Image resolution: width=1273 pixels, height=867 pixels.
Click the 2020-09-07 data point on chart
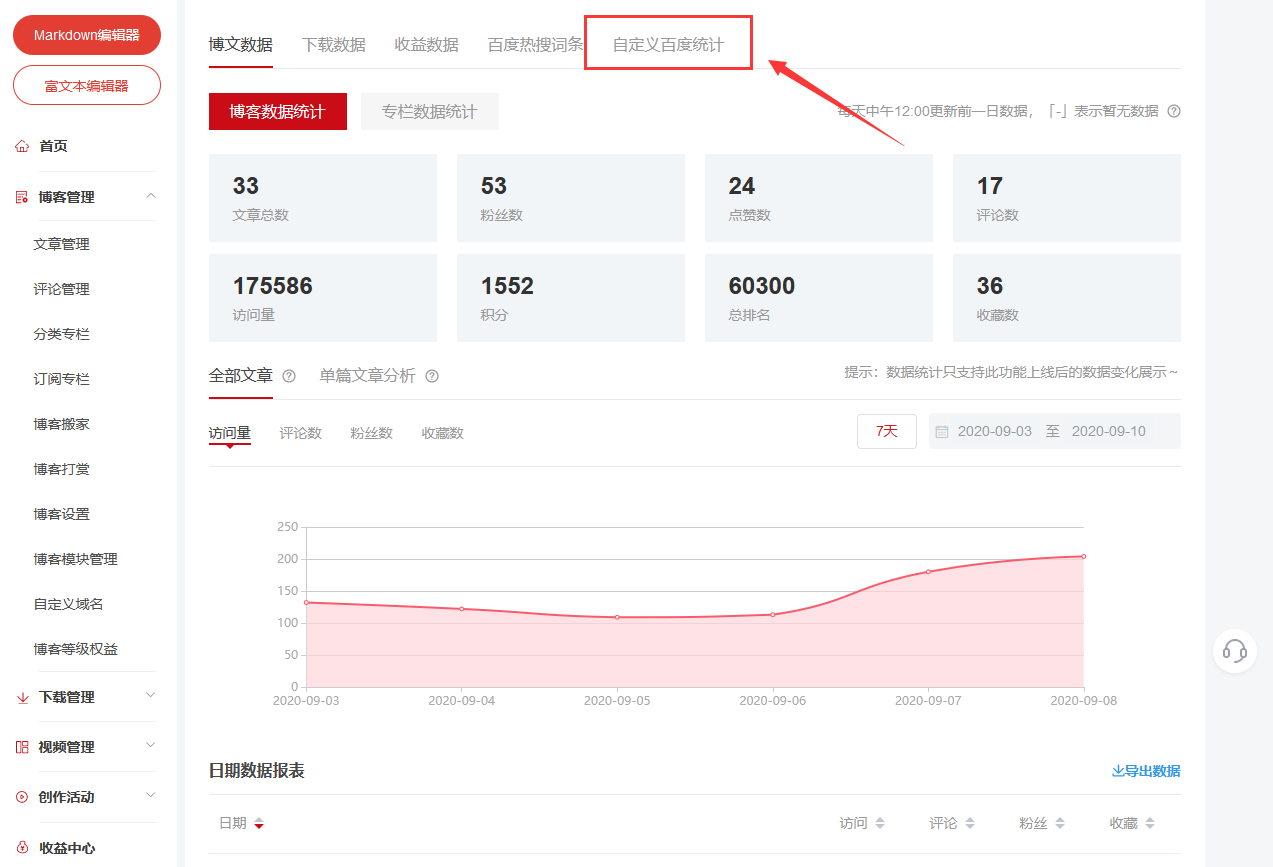(928, 572)
